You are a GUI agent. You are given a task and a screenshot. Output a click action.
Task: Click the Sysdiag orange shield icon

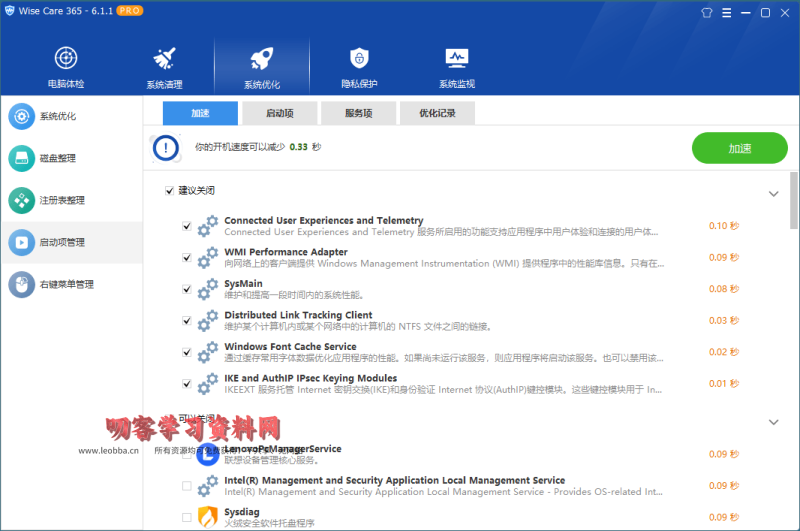pos(208,517)
